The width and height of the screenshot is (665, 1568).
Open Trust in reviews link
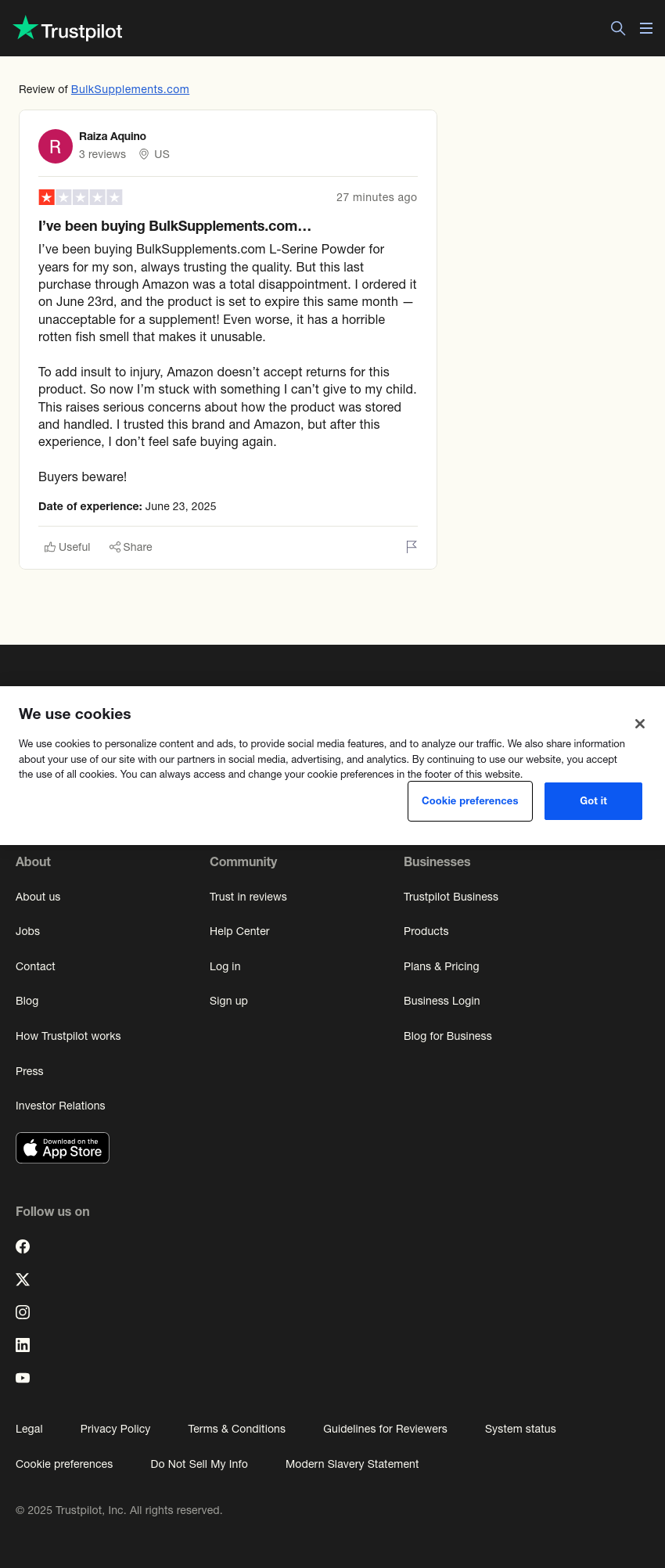tap(248, 897)
